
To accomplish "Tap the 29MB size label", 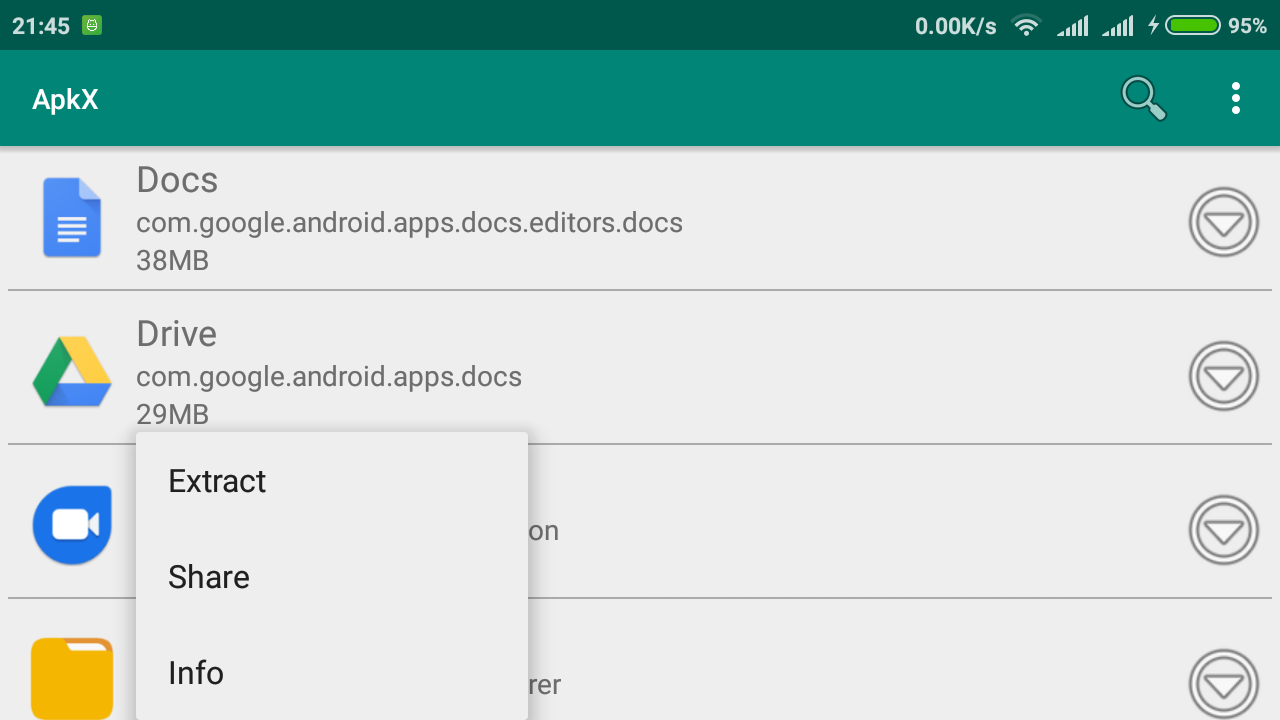I will (x=173, y=414).
